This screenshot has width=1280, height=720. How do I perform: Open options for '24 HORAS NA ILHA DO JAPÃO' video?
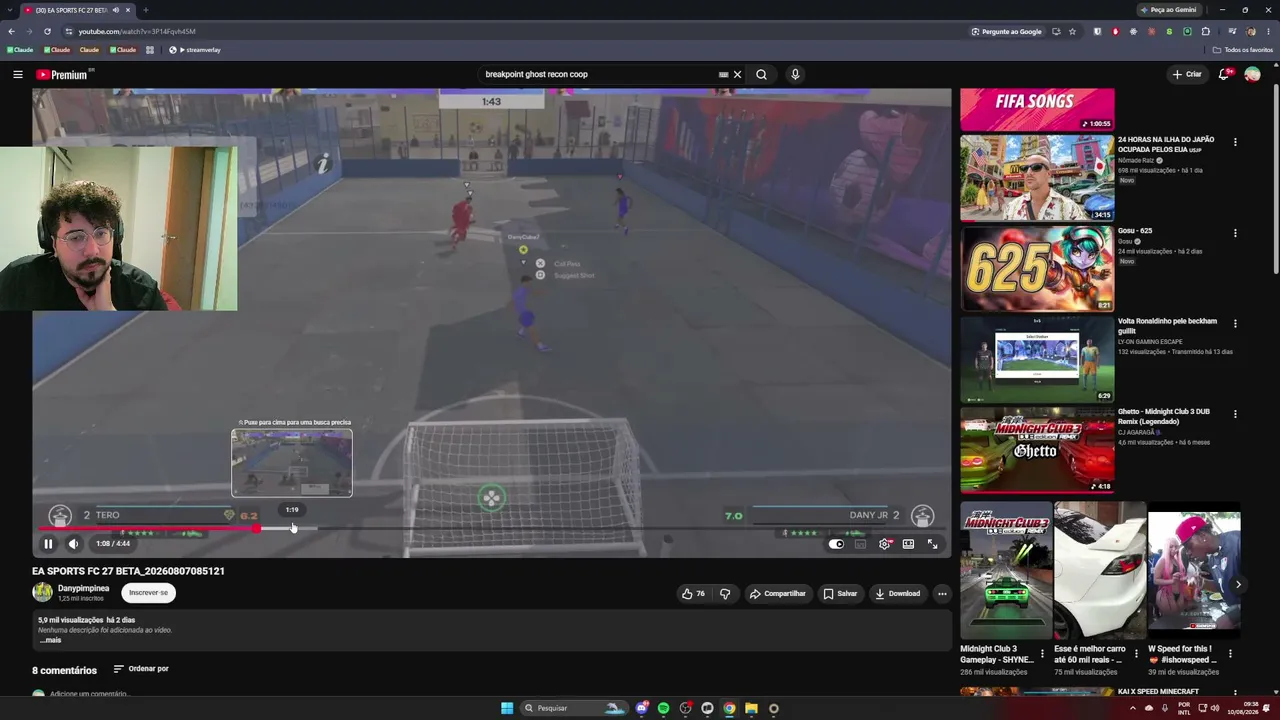click(1235, 142)
